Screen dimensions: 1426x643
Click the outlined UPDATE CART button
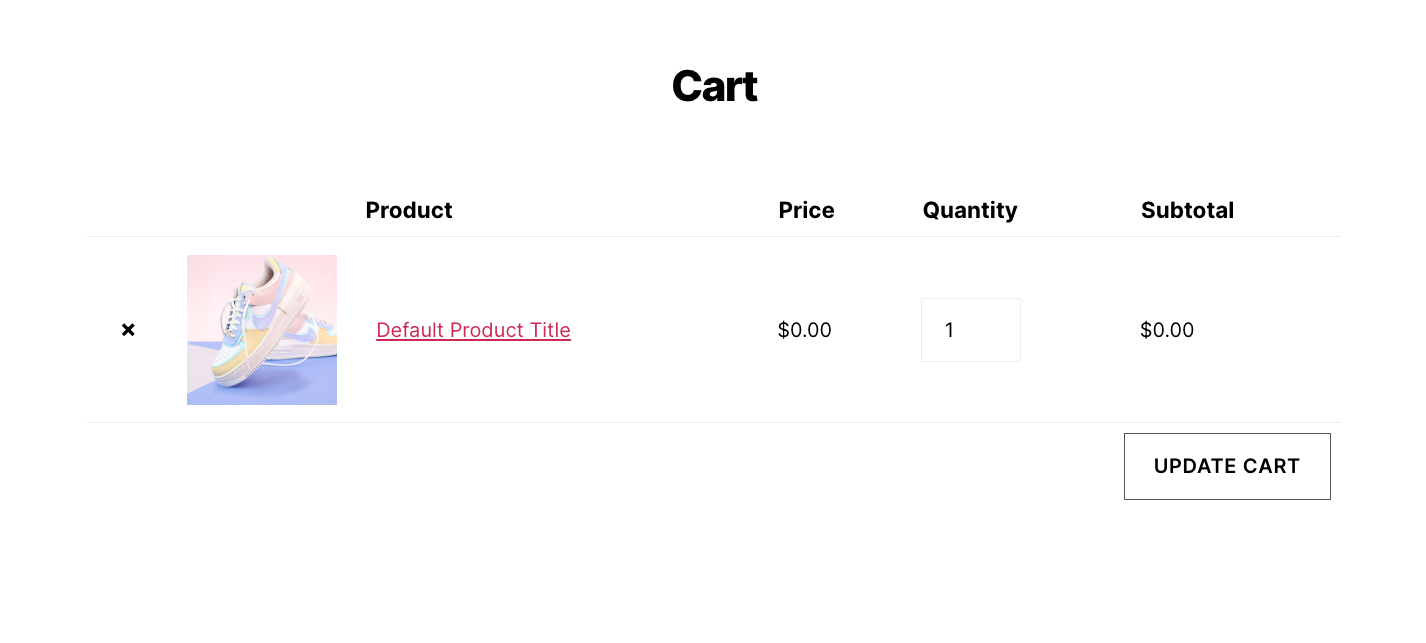click(1227, 466)
